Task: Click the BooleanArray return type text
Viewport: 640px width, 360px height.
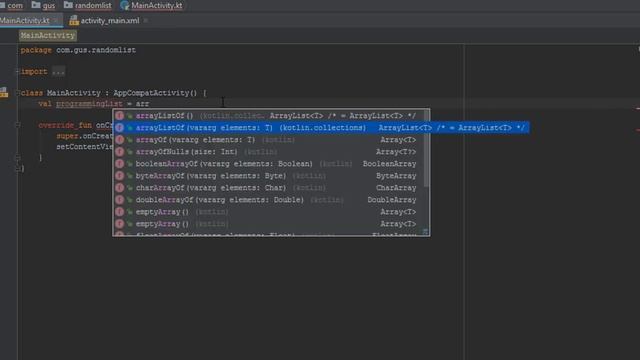Action: [389, 164]
